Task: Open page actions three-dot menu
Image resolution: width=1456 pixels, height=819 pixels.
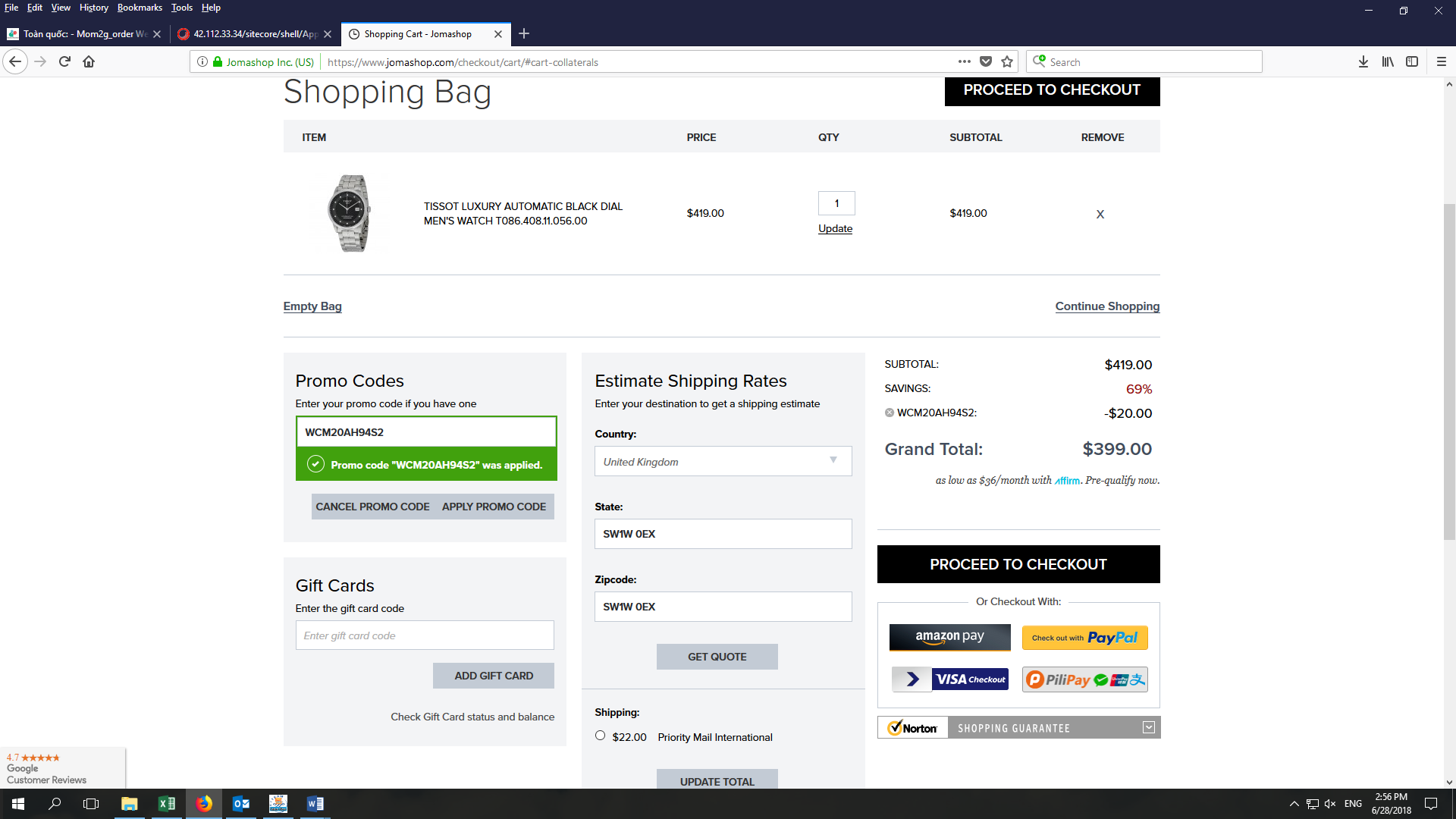Action: (x=964, y=61)
